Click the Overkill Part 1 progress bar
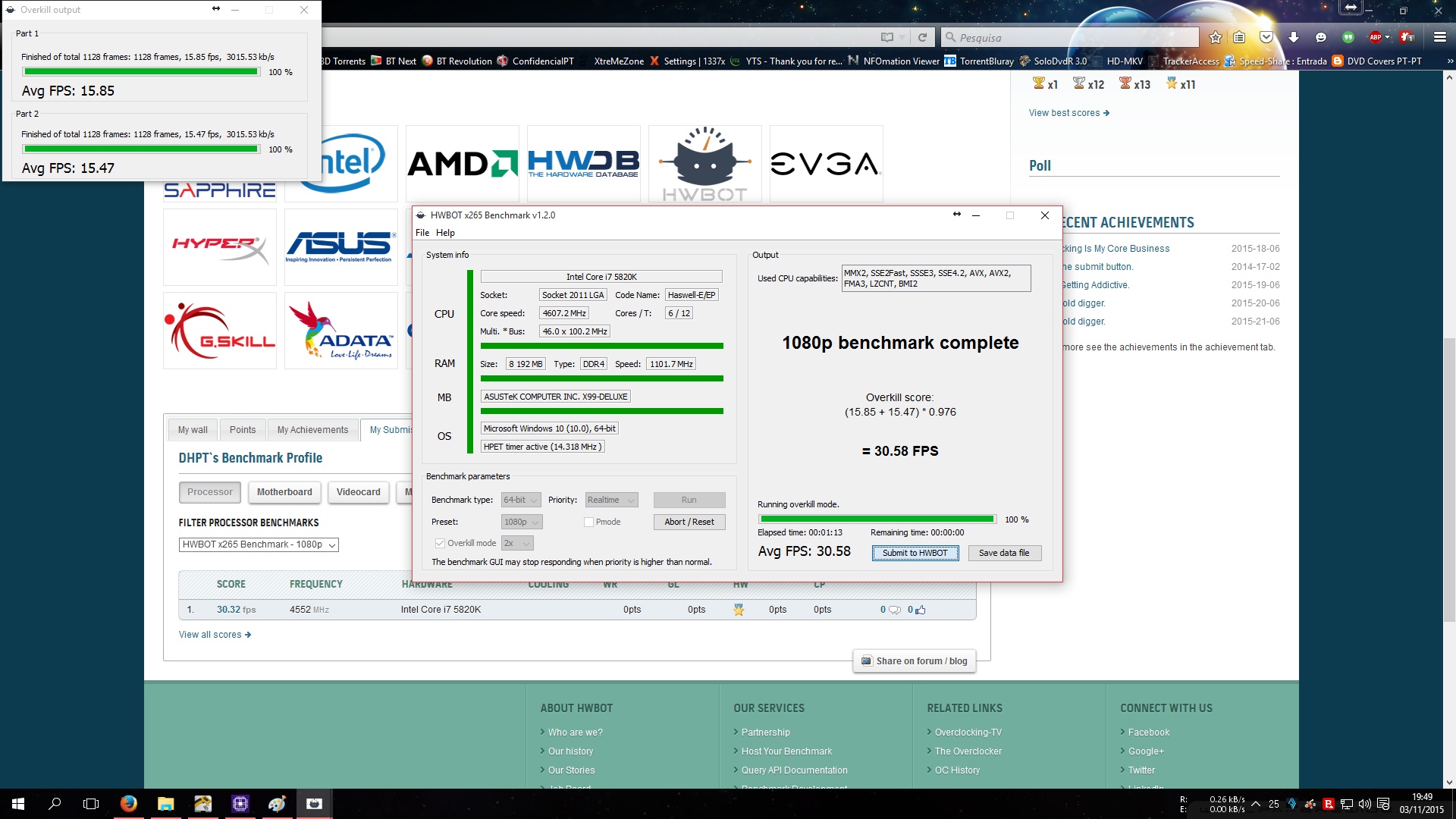 141,72
